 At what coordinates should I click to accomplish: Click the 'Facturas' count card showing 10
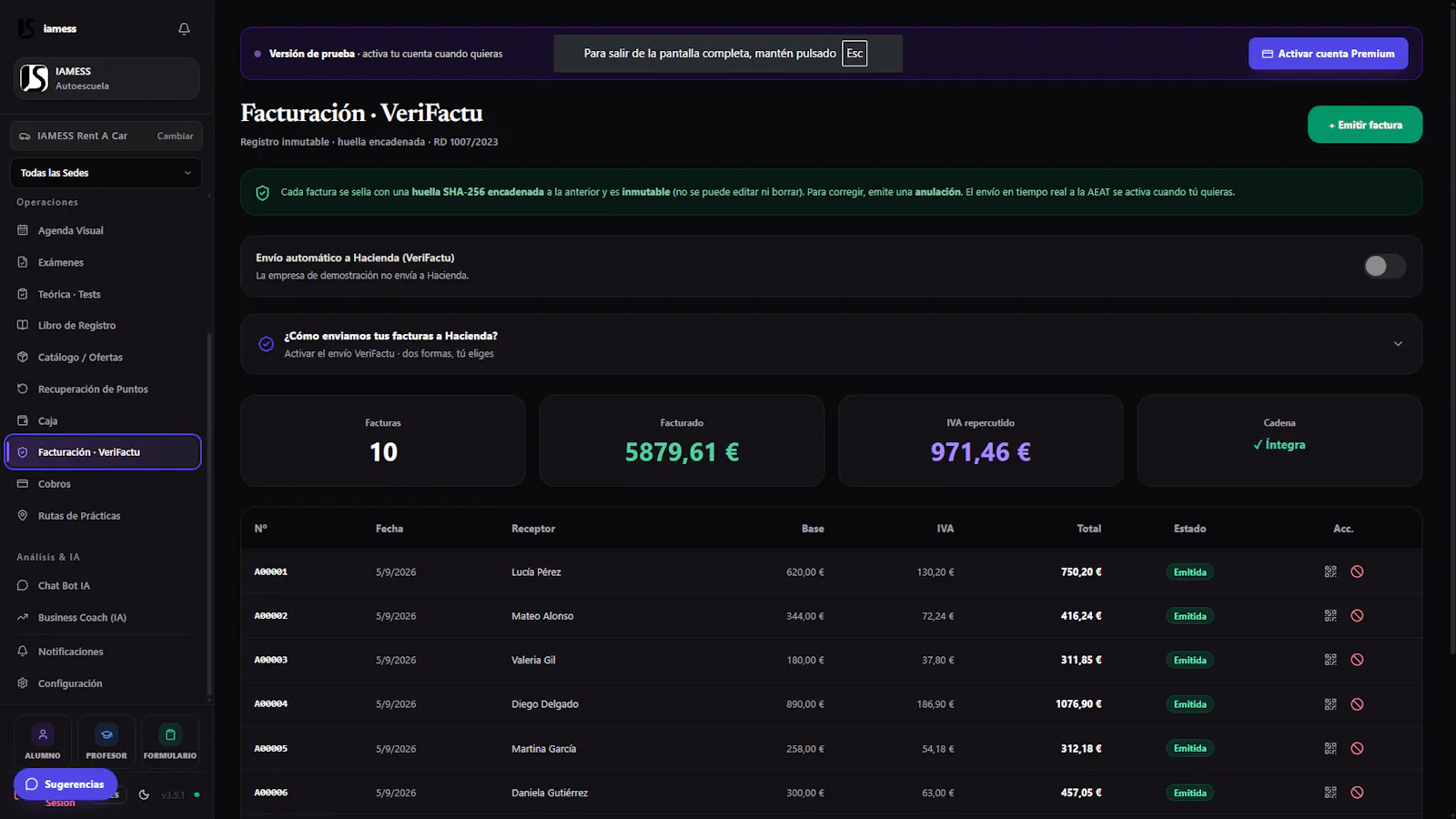pyautogui.click(x=383, y=440)
